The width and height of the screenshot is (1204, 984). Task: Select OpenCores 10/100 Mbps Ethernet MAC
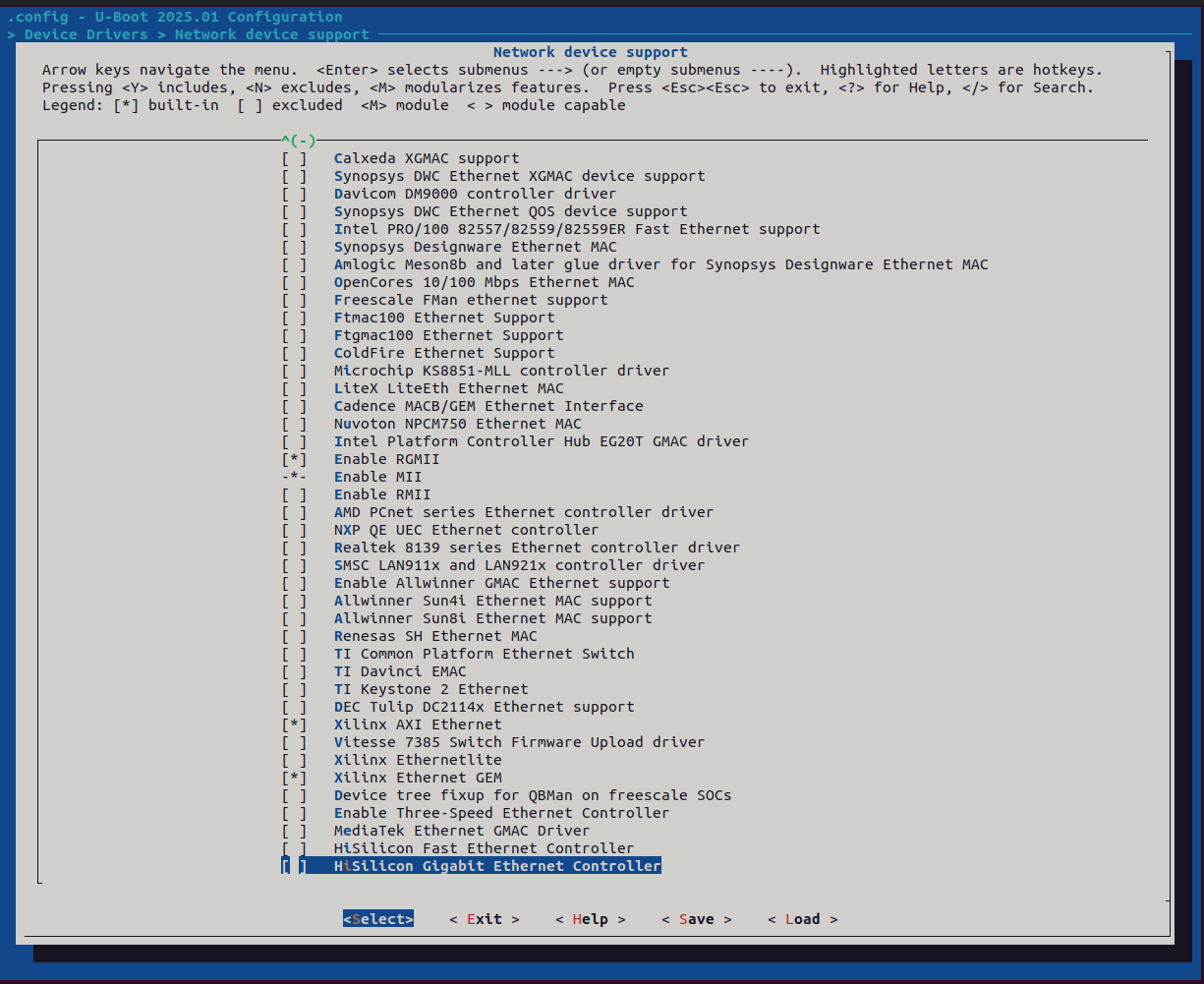[485, 282]
